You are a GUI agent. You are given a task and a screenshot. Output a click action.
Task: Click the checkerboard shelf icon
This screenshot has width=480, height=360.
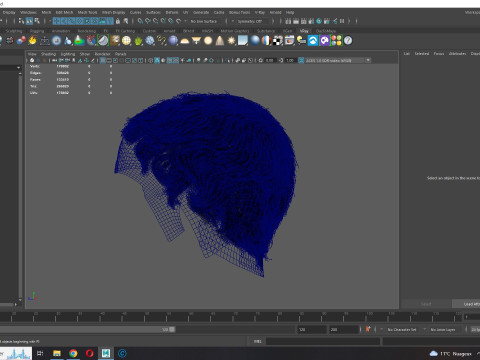tap(278, 41)
